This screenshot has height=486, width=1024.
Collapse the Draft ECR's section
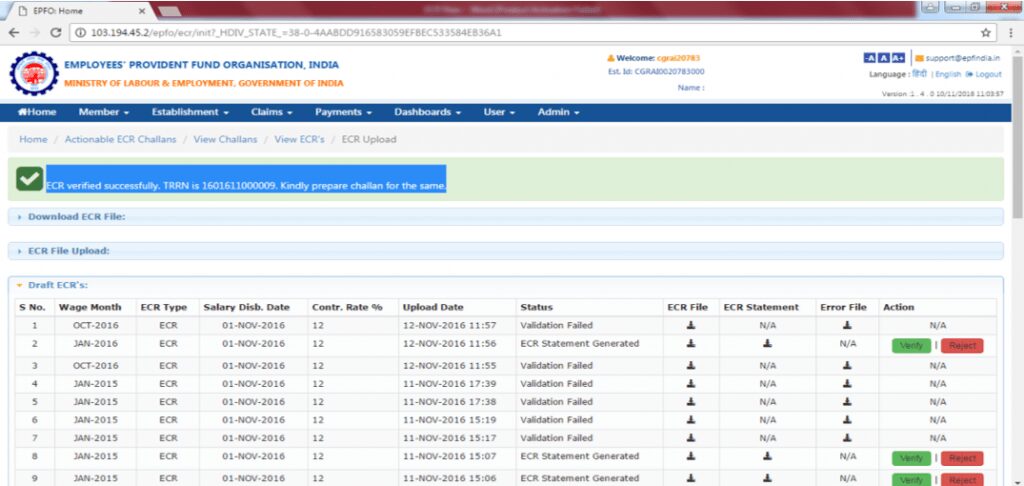(60, 285)
